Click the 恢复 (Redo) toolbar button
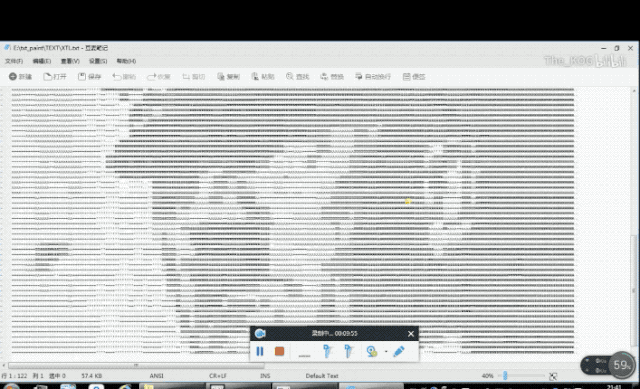Image resolution: width=640 pixels, height=389 pixels. [x=159, y=76]
